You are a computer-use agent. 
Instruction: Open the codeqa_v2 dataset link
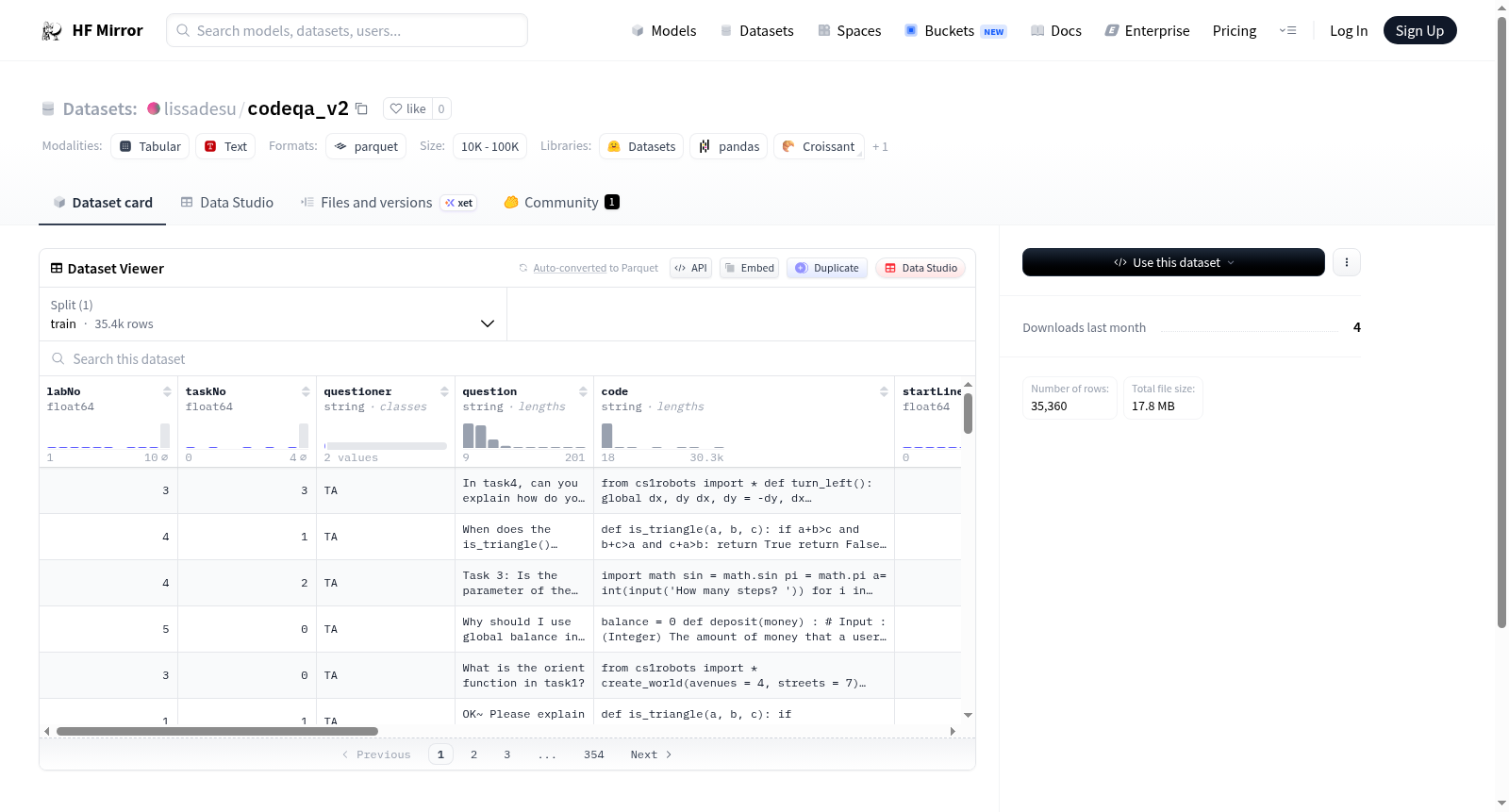click(x=298, y=108)
